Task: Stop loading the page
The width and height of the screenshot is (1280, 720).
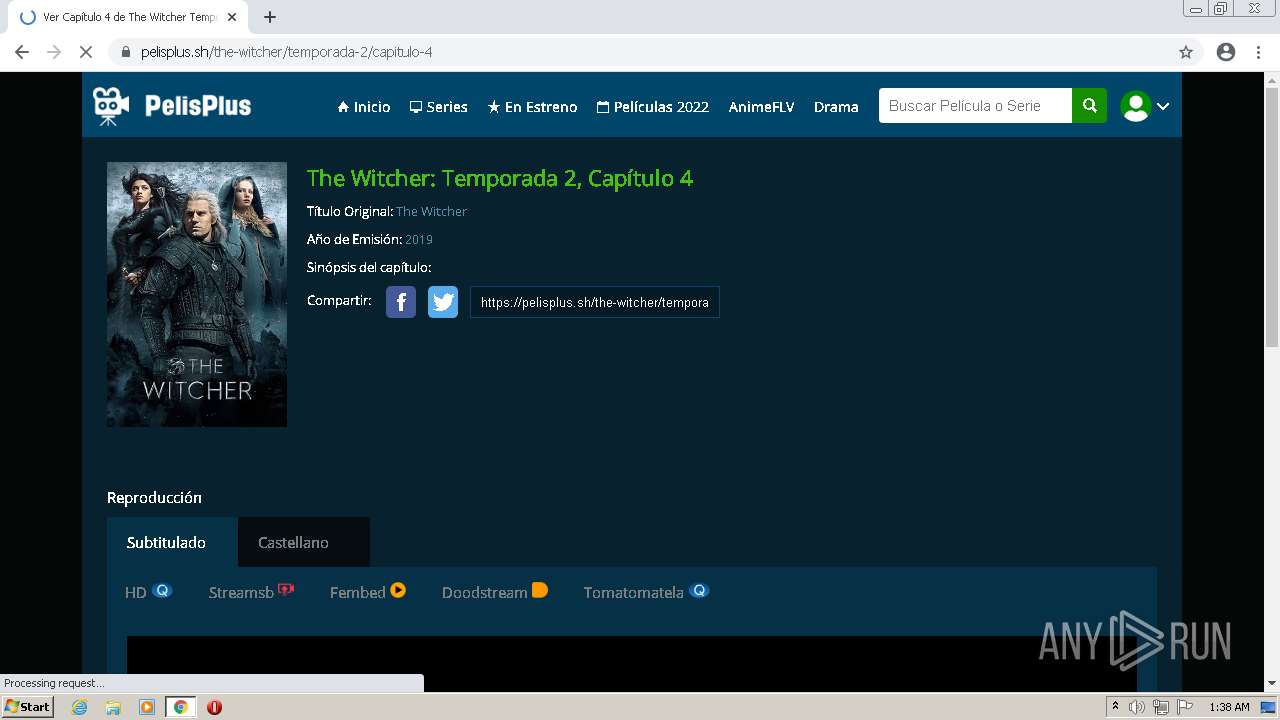Action: pyautogui.click(x=86, y=52)
